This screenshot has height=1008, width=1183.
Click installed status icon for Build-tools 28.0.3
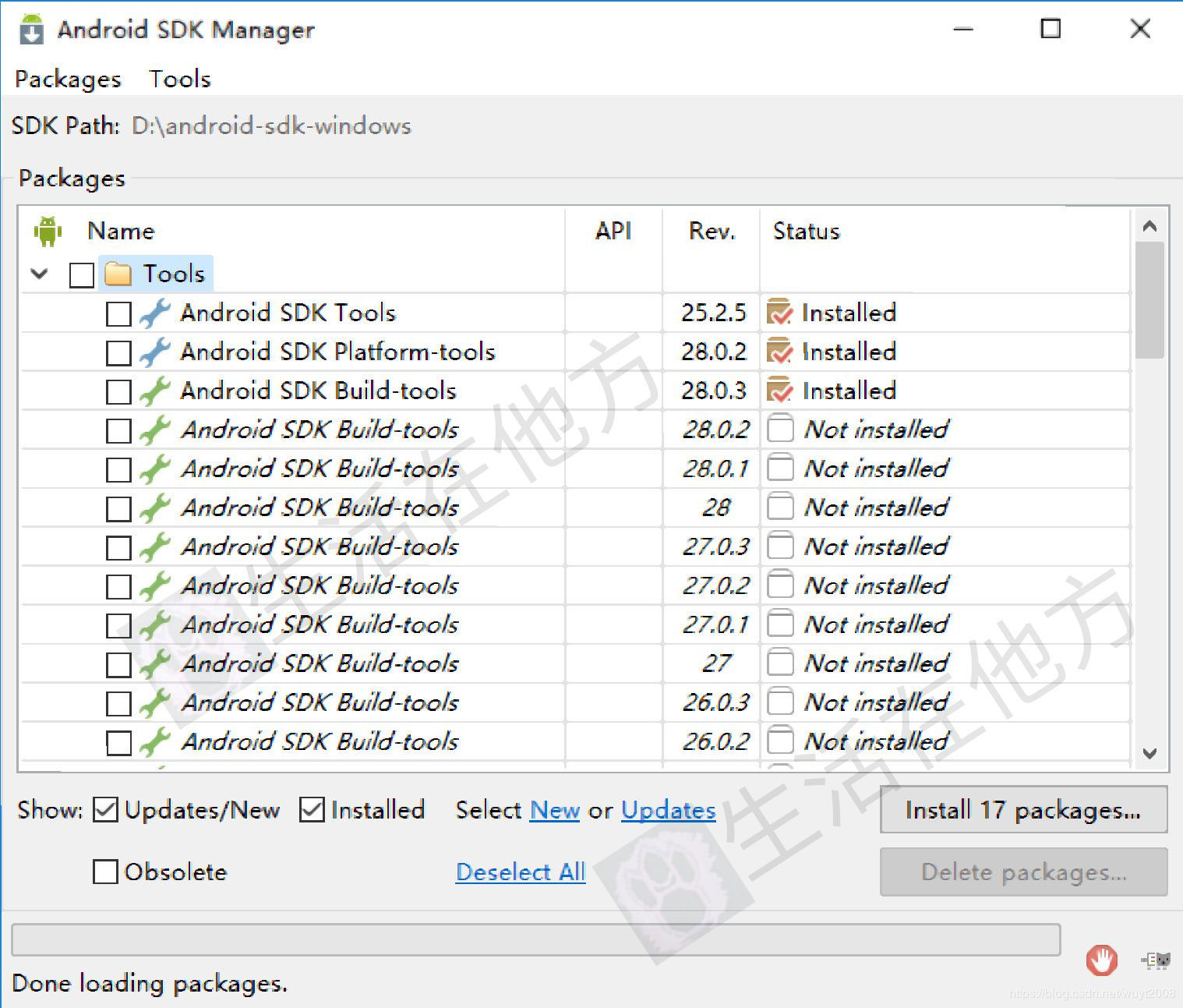coord(780,390)
